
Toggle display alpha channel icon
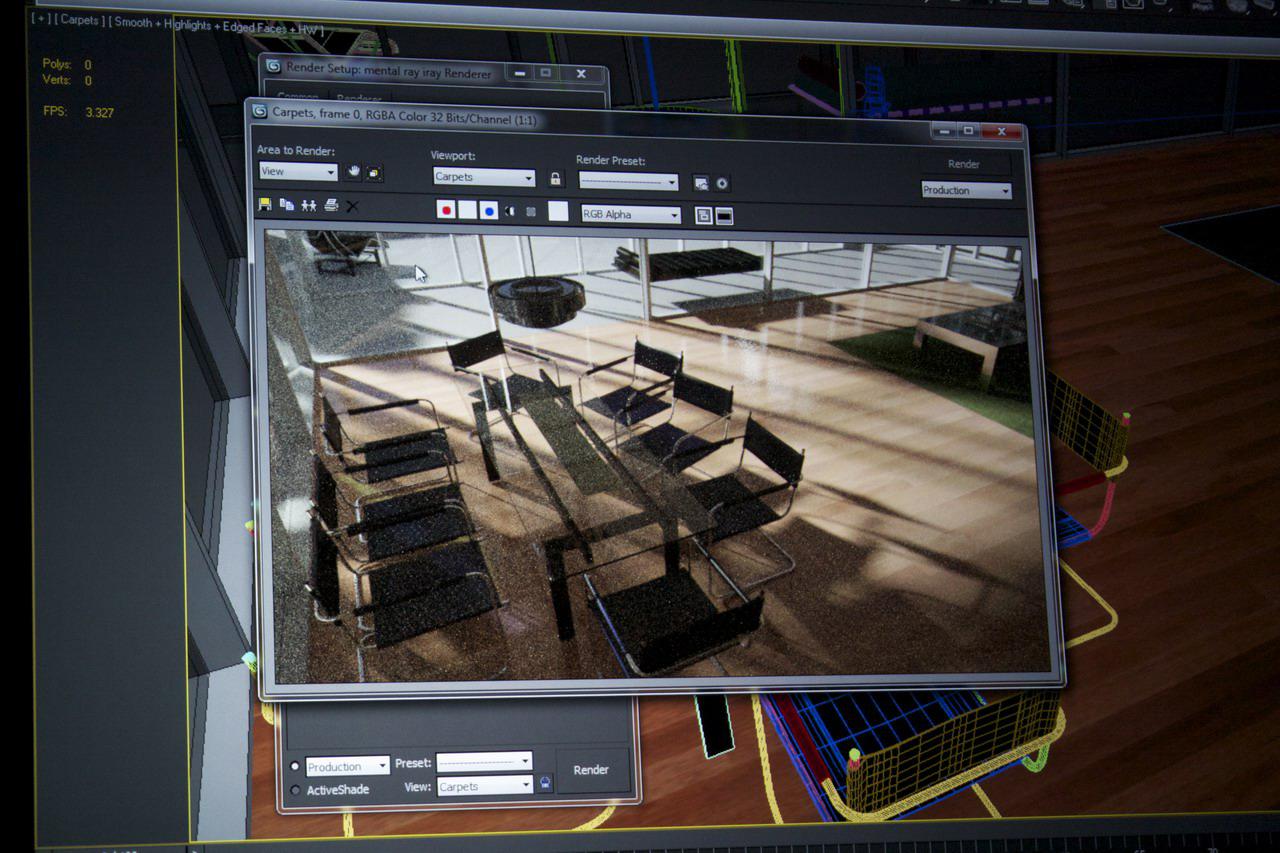coord(510,211)
